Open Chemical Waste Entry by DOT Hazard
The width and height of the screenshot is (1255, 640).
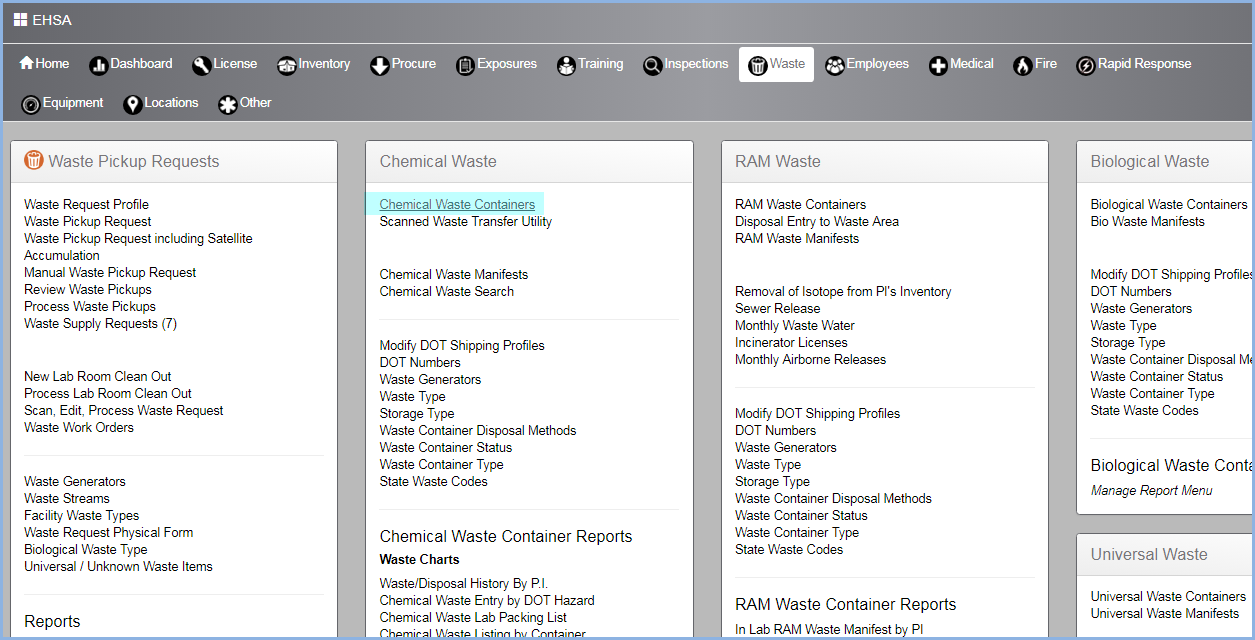tap(487, 601)
